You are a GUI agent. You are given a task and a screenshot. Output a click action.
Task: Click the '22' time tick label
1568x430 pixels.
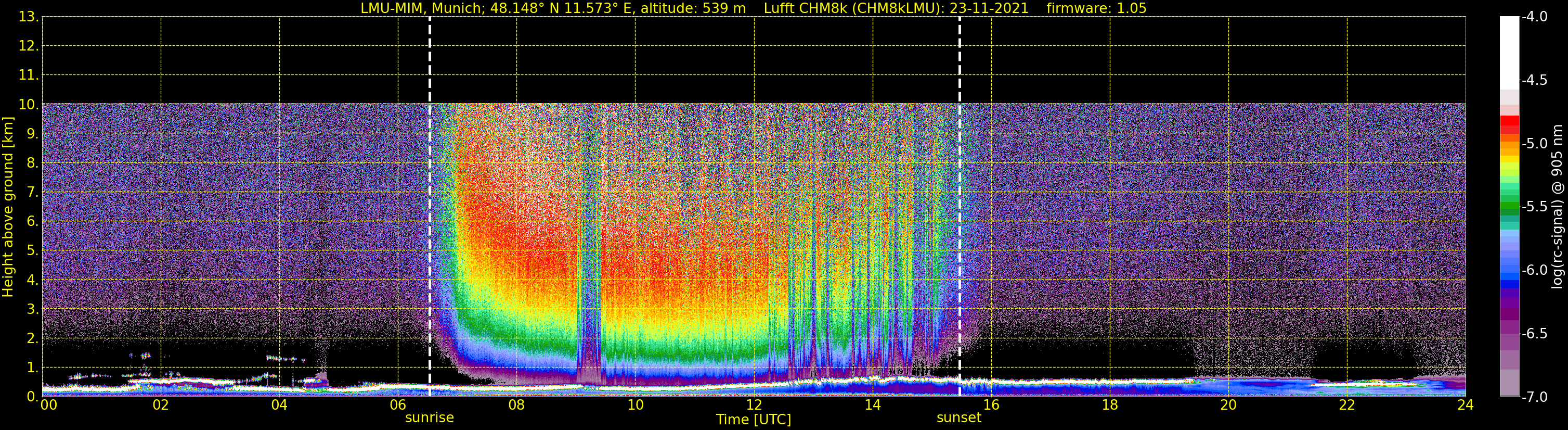(x=1347, y=405)
